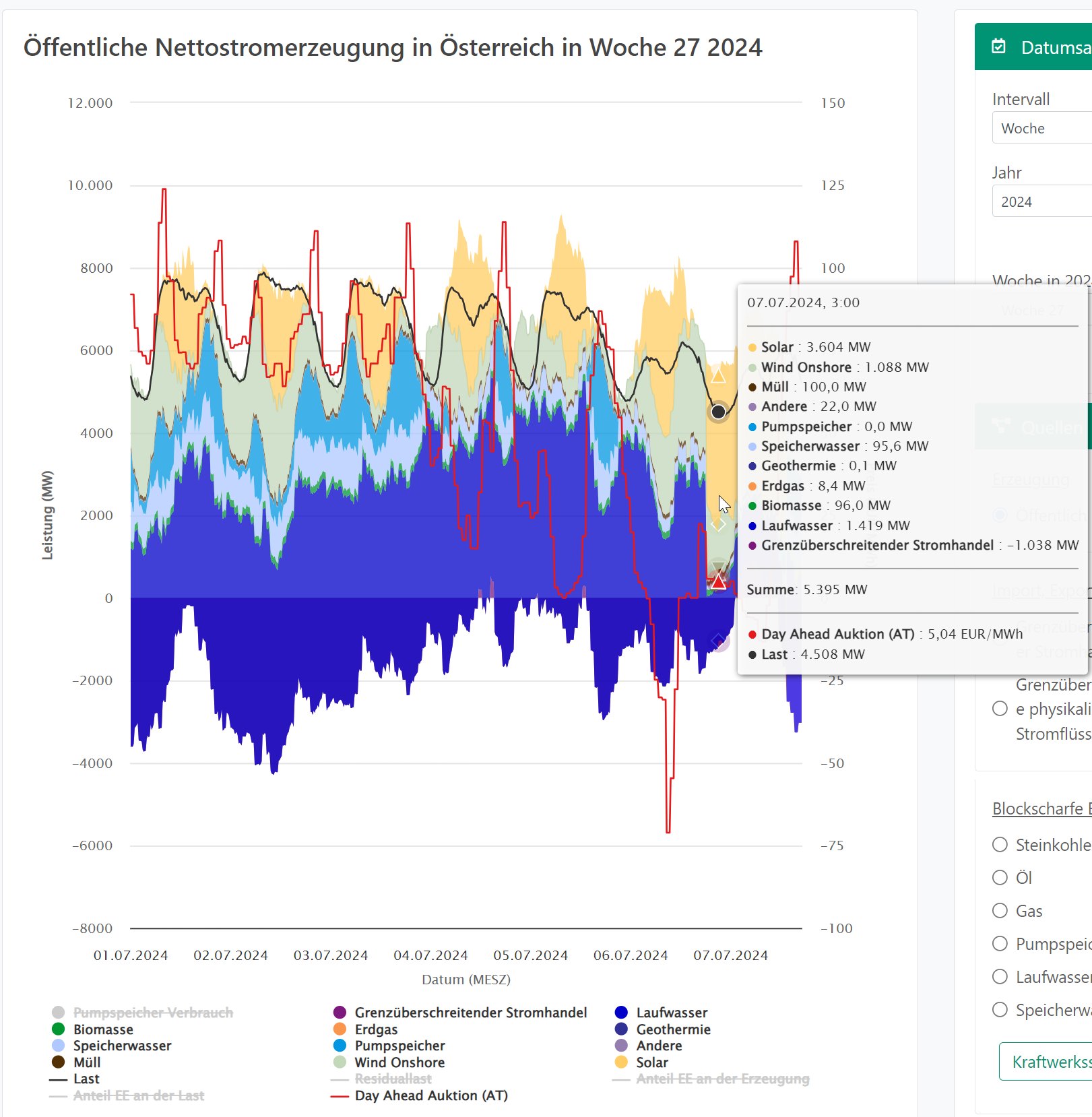Click the Day Ahead Auktion (AT) legend entry

coord(430,1095)
